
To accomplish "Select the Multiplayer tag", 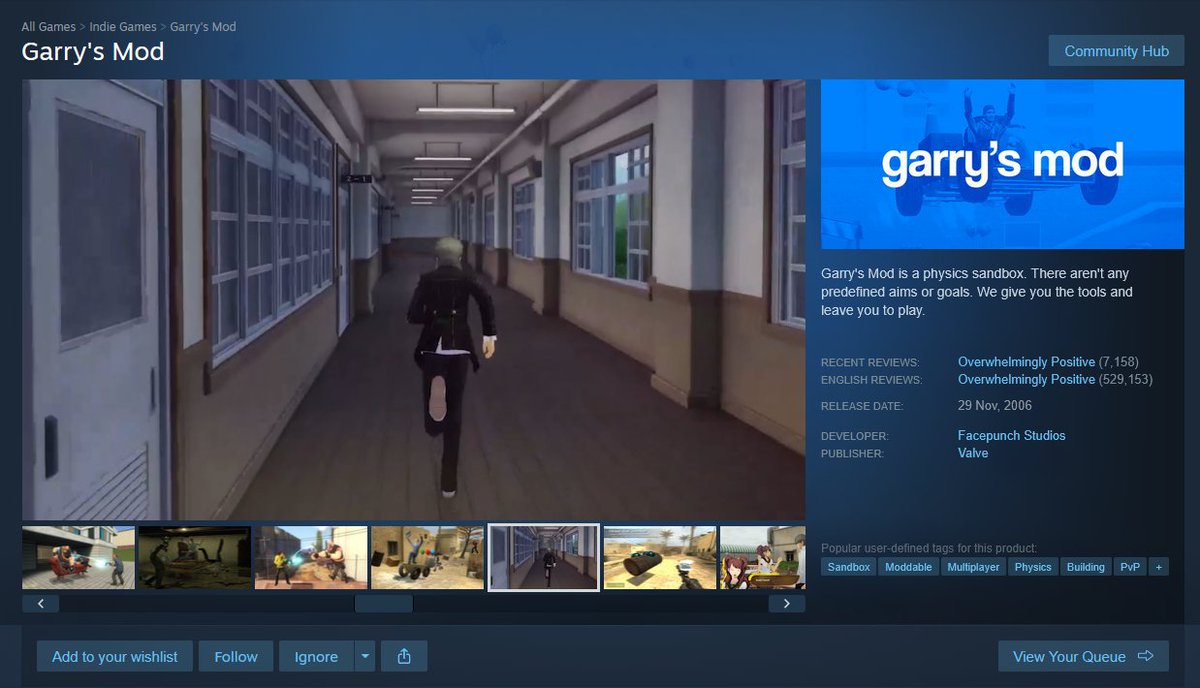I will pyautogui.click(x=972, y=566).
